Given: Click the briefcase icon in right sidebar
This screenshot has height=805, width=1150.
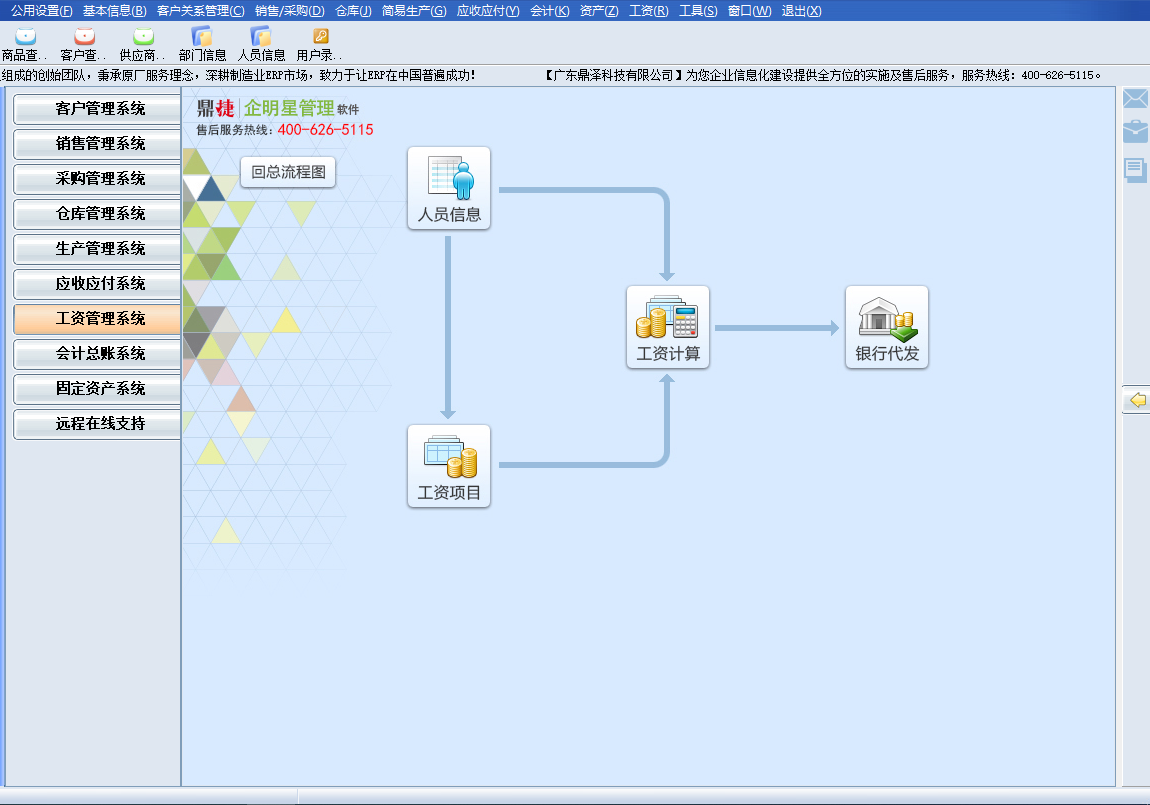Looking at the screenshot, I should (x=1135, y=132).
